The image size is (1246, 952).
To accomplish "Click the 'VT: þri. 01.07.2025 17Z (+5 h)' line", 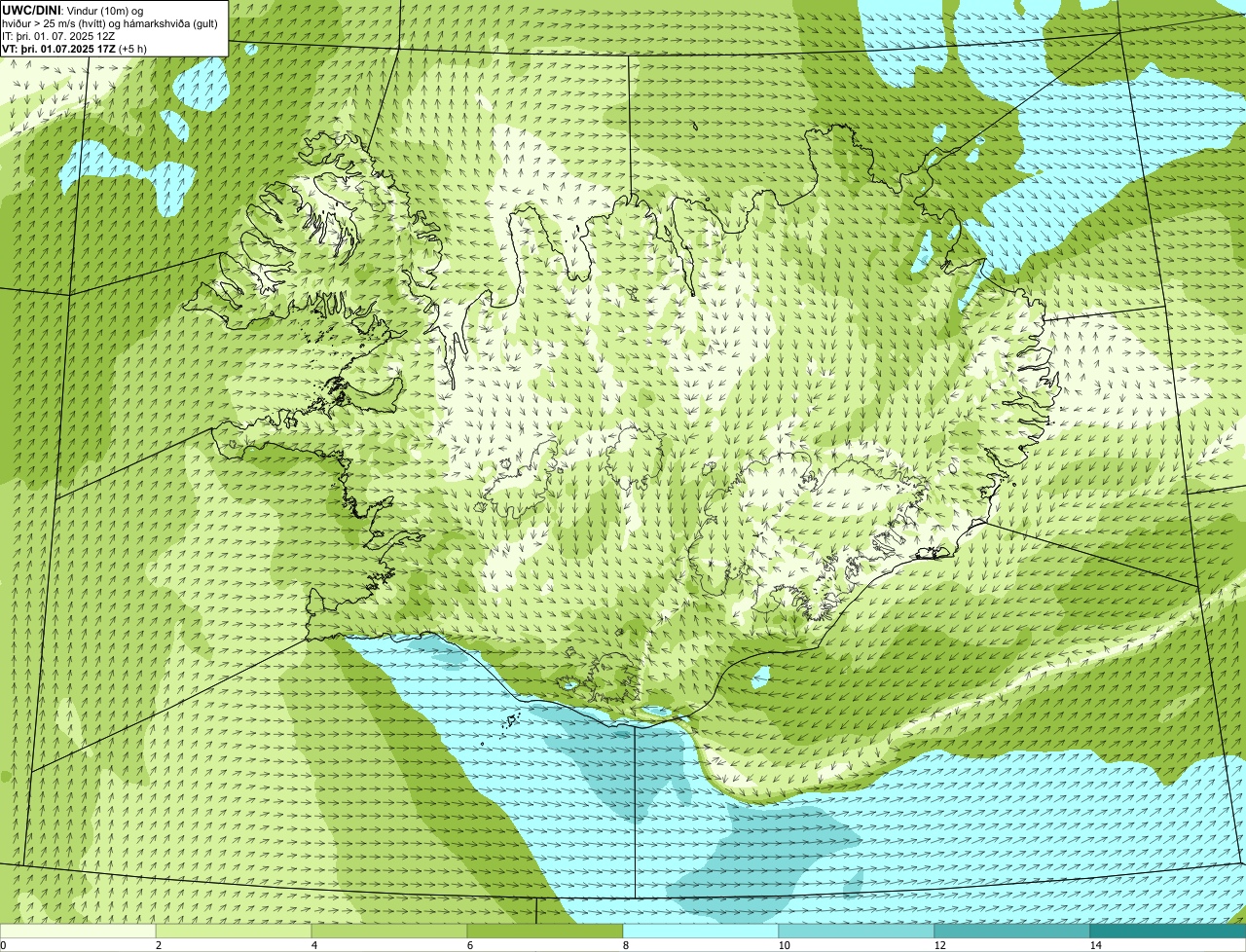I will point(75,48).
